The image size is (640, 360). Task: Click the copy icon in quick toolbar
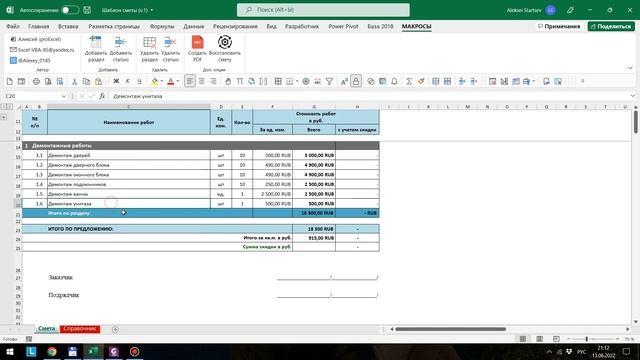click(x=86, y=82)
